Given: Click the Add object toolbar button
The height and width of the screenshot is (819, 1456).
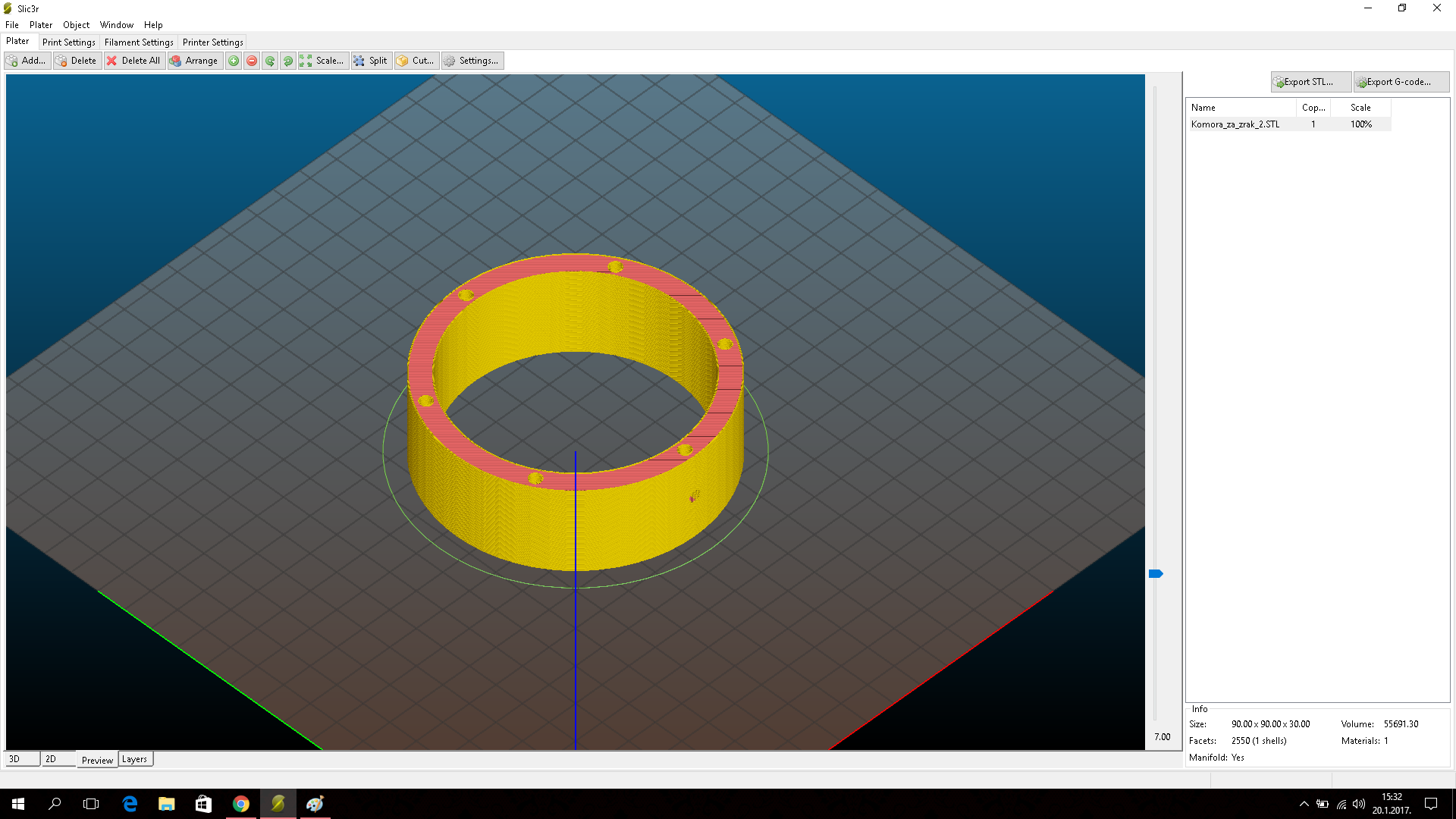Looking at the screenshot, I should tap(27, 61).
